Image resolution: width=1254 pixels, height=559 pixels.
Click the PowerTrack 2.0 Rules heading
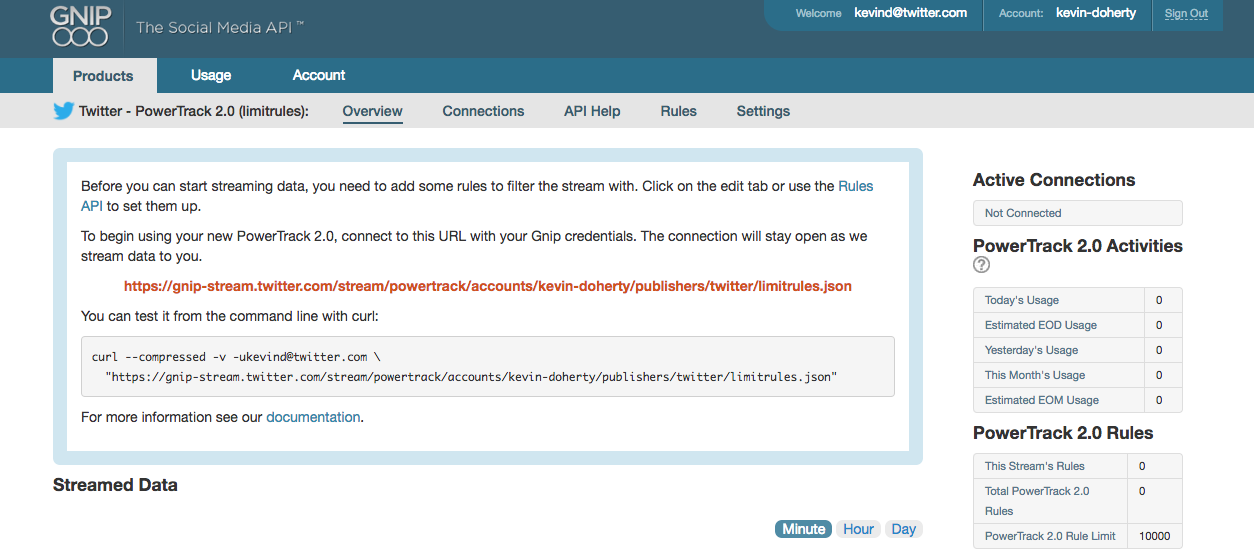point(1063,433)
